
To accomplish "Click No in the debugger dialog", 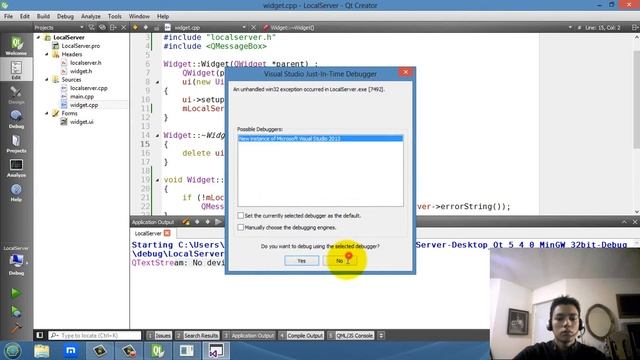I will [340, 260].
